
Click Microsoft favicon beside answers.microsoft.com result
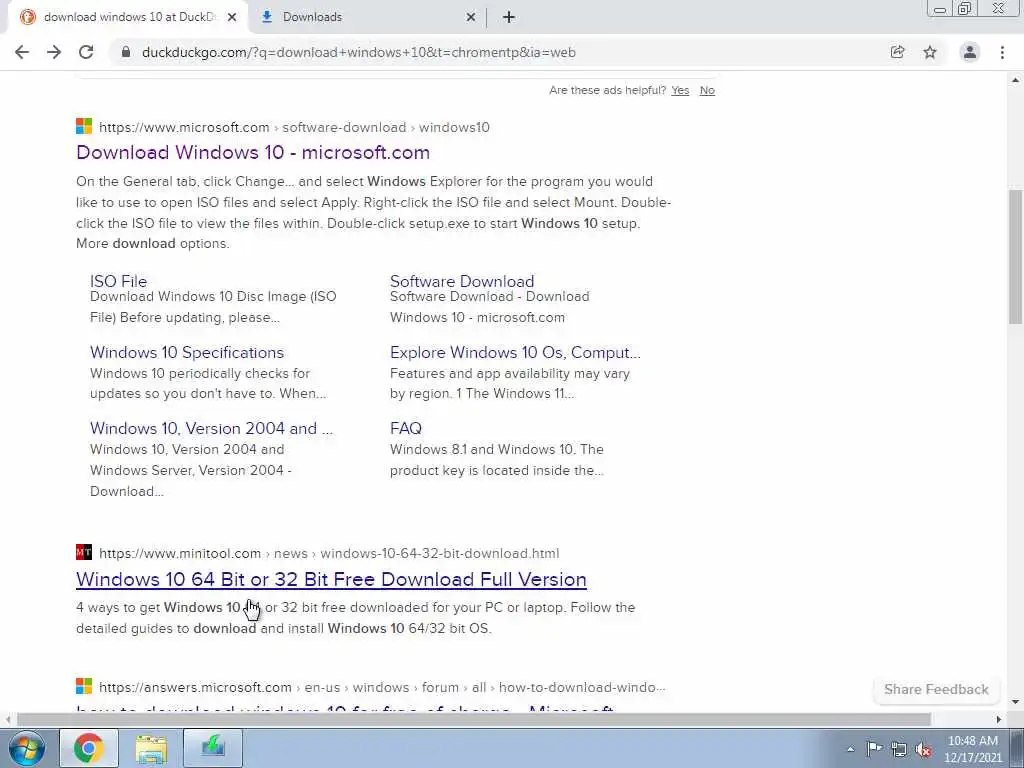(x=84, y=686)
